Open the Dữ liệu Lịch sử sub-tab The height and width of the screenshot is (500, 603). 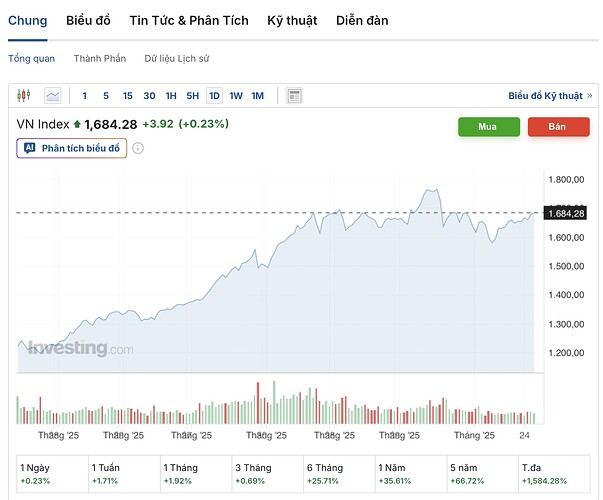coord(177,58)
